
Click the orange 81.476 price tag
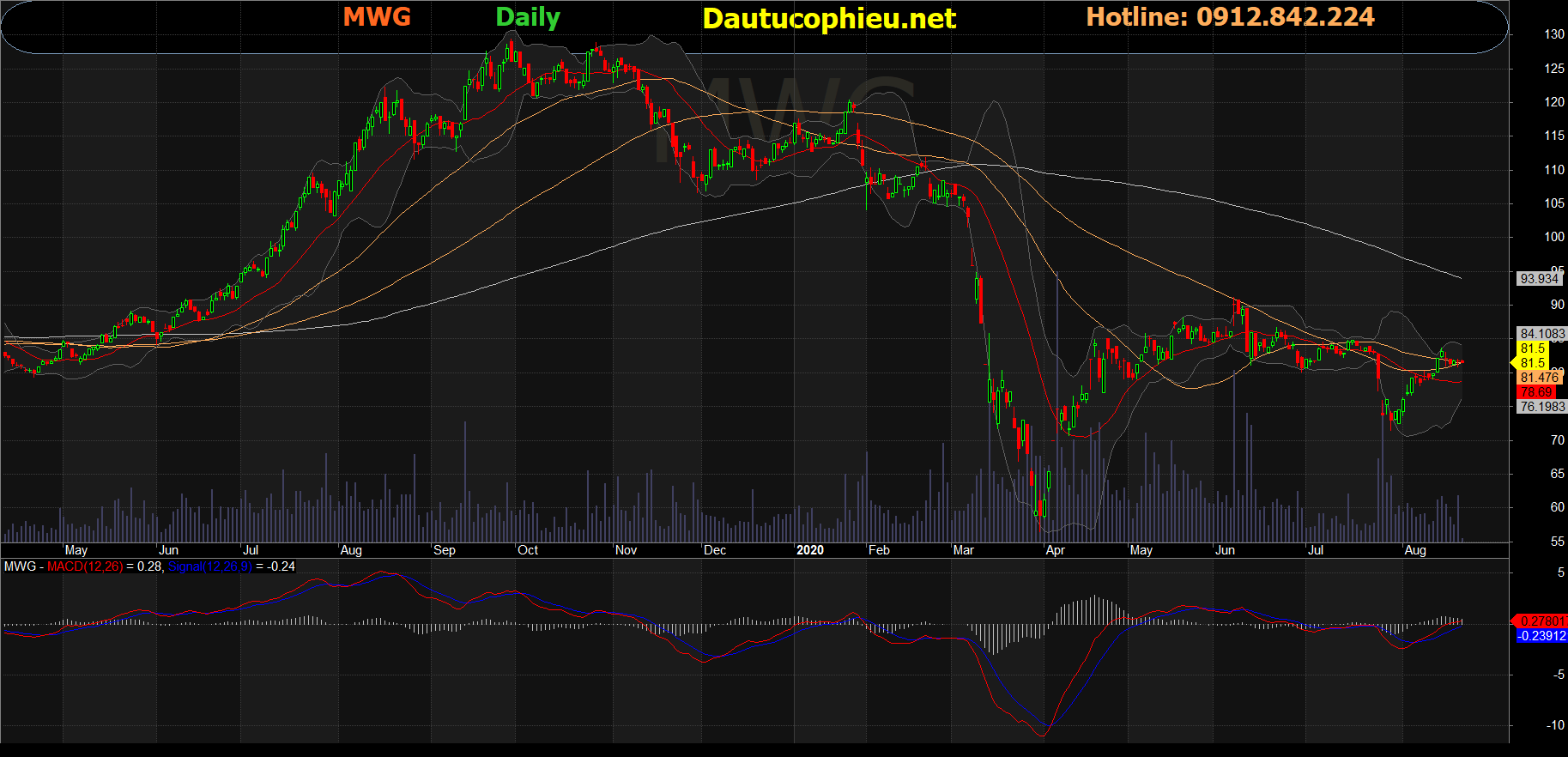[1539, 378]
